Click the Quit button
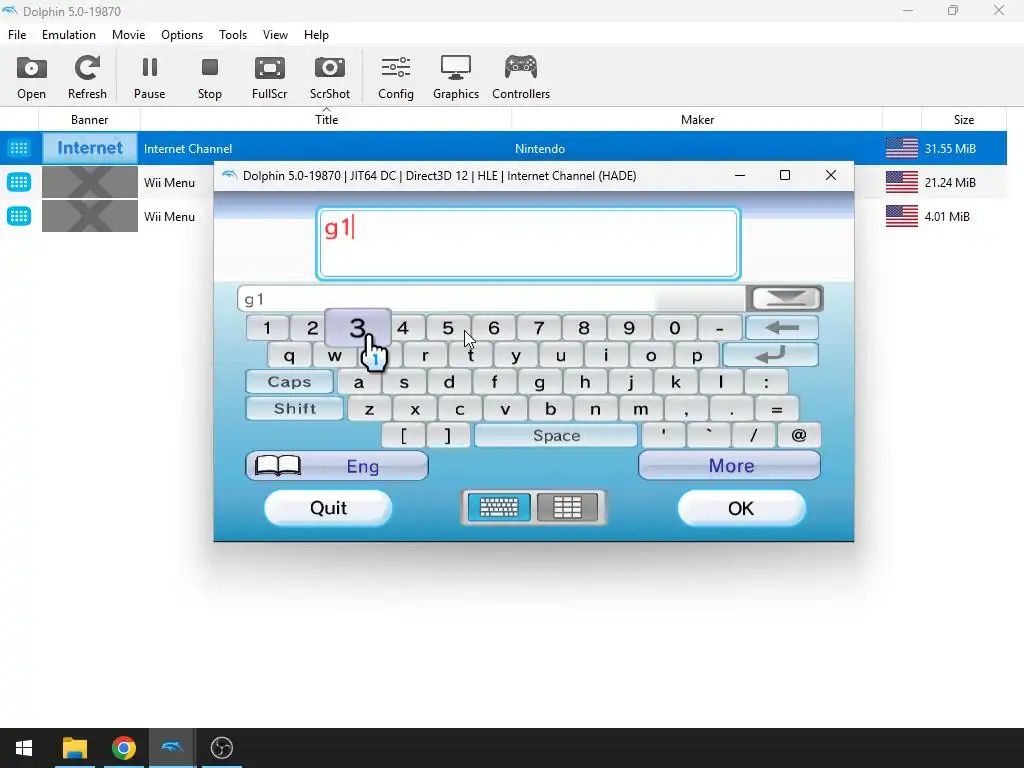 (x=328, y=508)
